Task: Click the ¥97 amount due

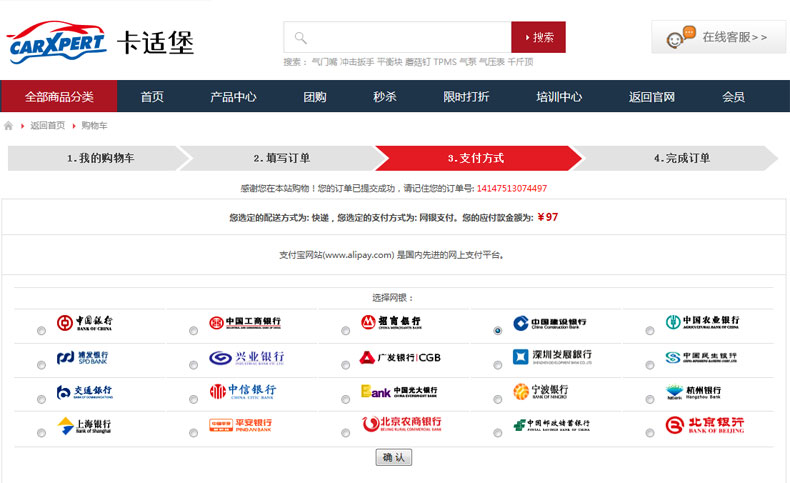Action: point(548,217)
